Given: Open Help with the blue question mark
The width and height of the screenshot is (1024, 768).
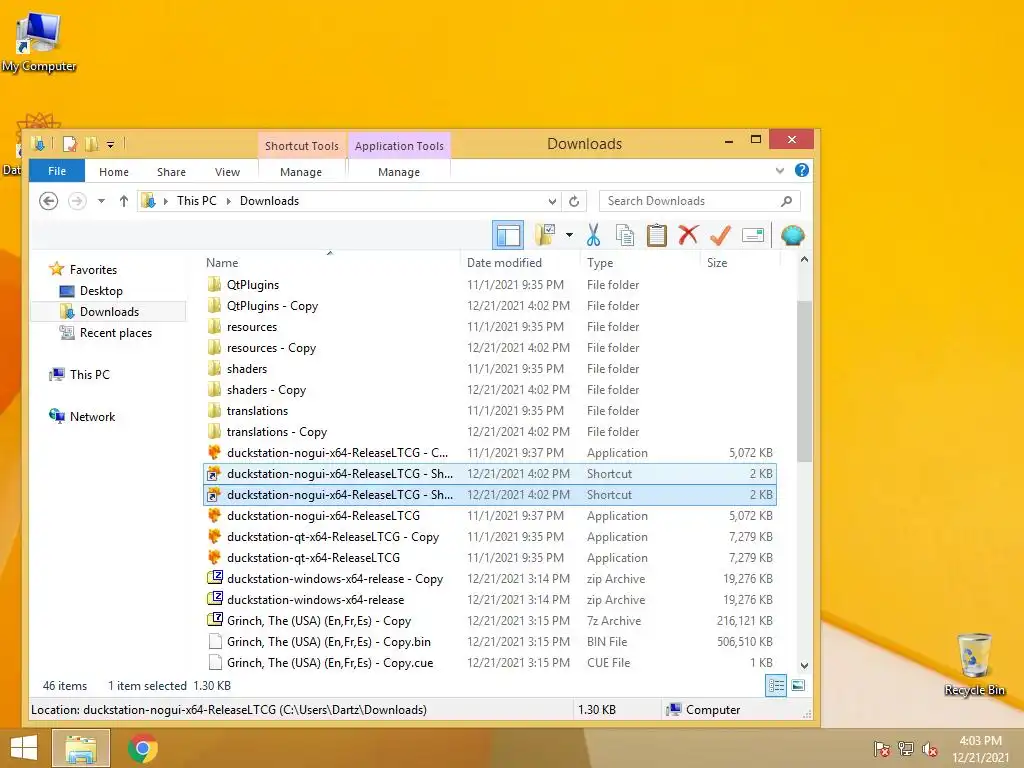Looking at the screenshot, I should tap(802, 170).
